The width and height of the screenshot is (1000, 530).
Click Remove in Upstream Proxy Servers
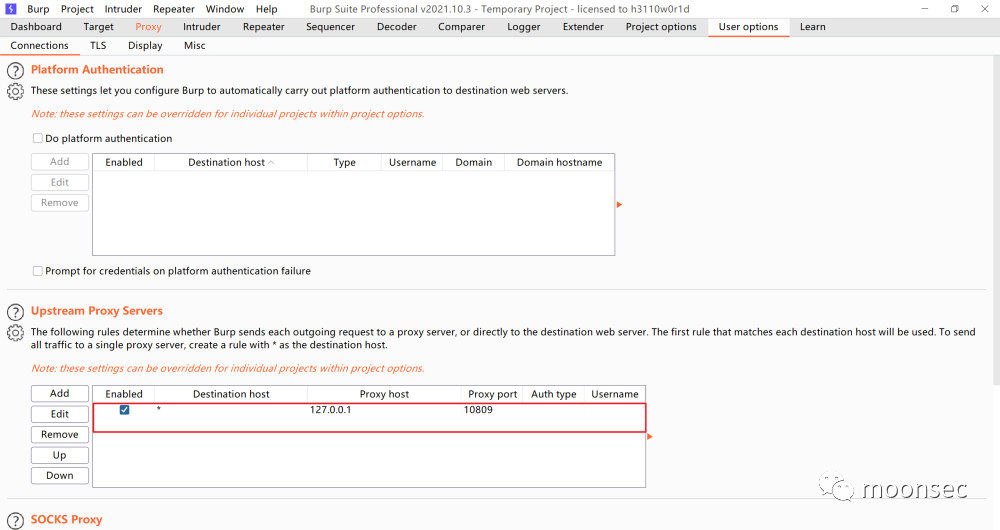60,434
